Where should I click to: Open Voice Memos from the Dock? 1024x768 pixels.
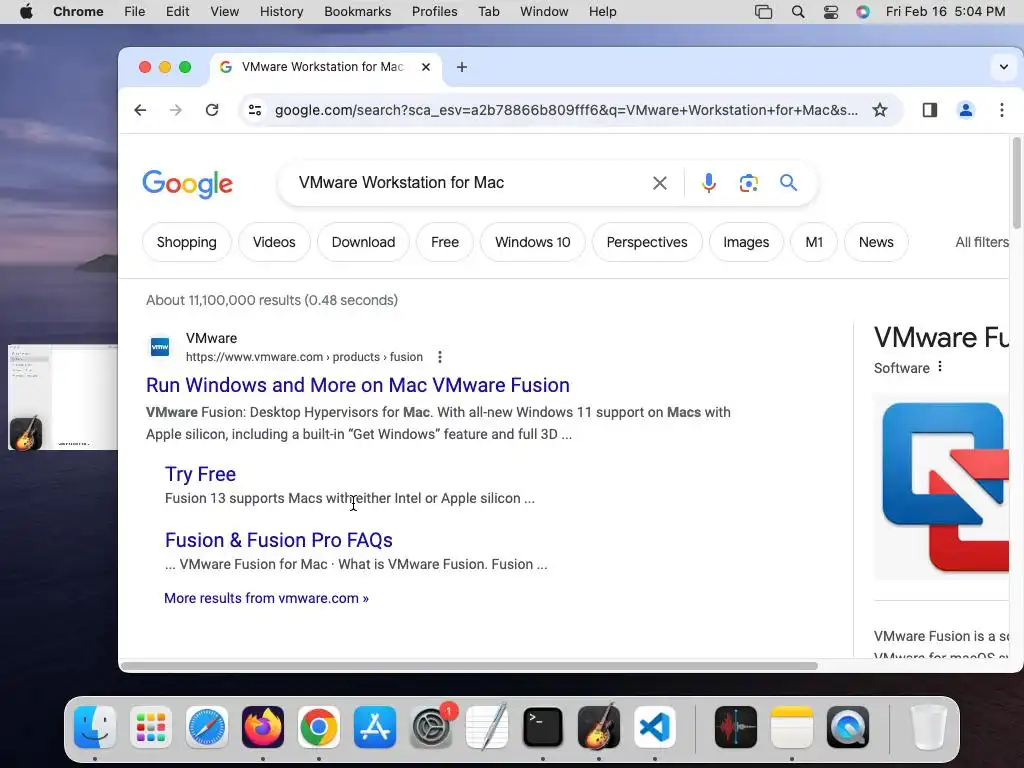(x=736, y=727)
